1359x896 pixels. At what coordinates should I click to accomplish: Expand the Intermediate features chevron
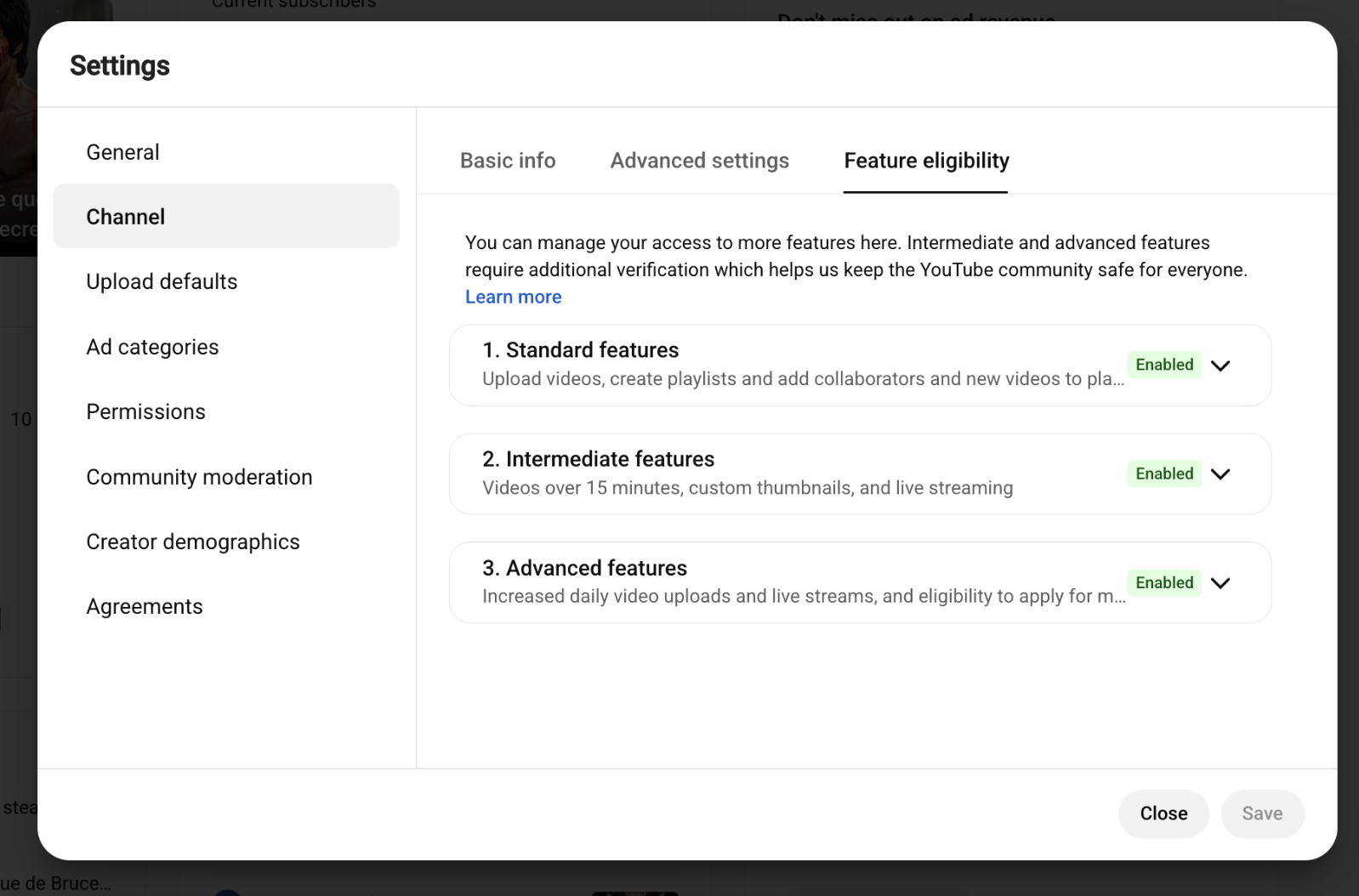coord(1220,474)
